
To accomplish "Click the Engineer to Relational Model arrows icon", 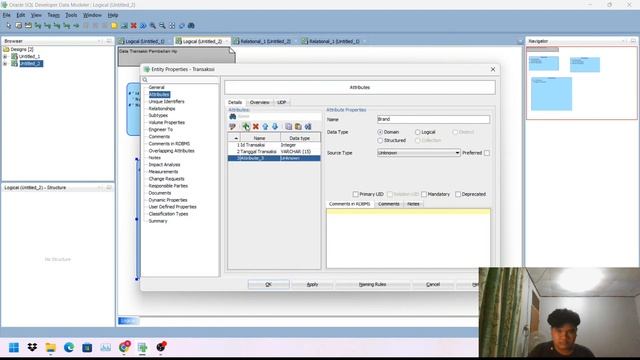I will click(143, 26).
